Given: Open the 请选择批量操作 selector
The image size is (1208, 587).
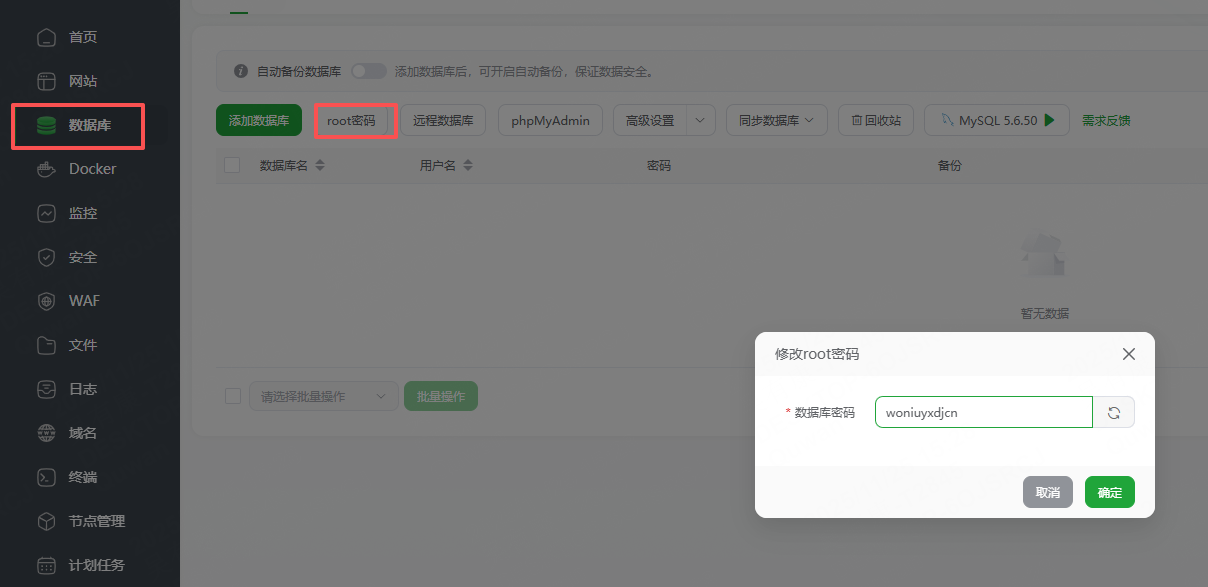Looking at the screenshot, I should click(x=323, y=395).
